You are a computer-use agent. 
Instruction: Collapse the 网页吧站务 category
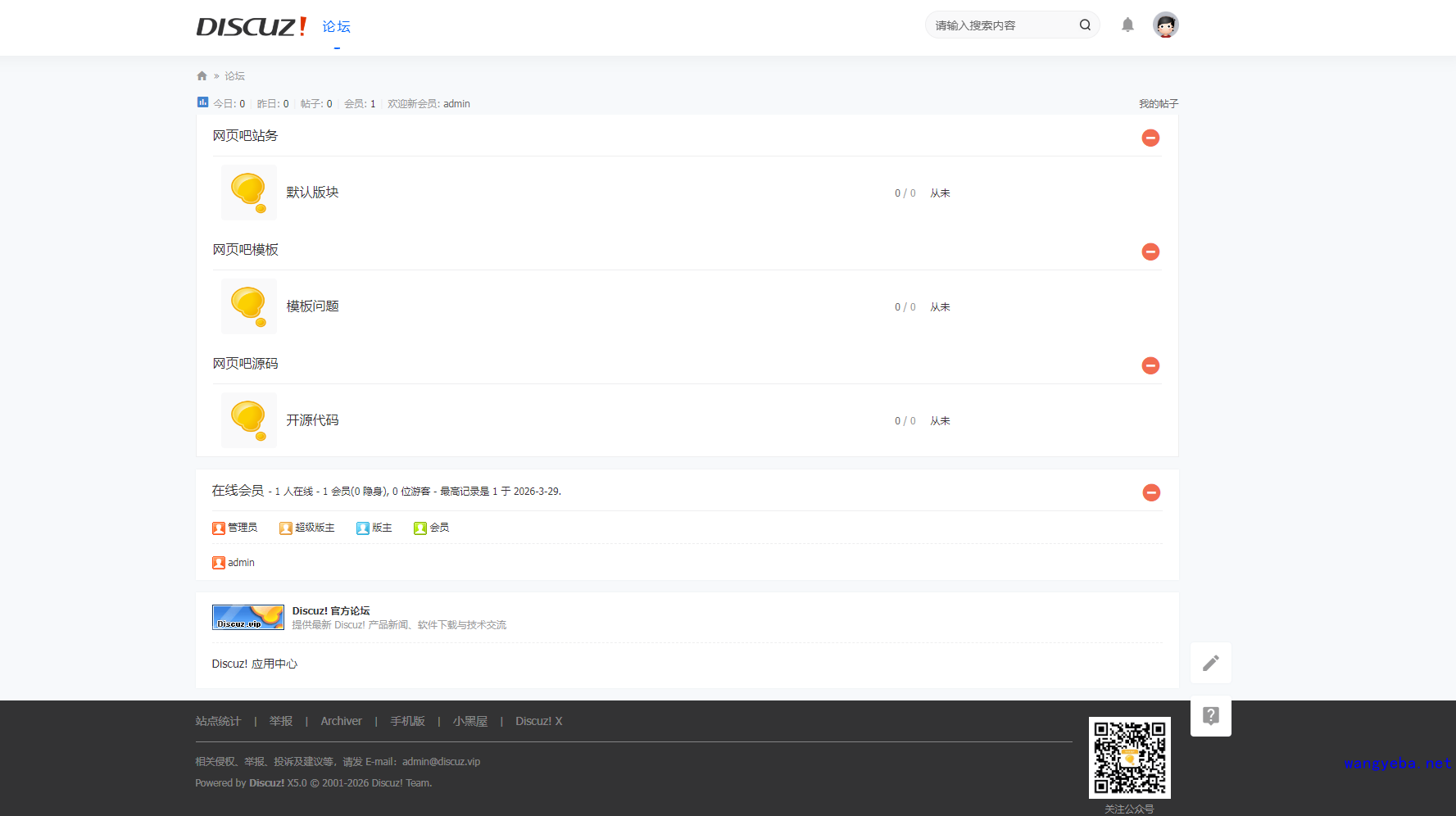point(1150,138)
